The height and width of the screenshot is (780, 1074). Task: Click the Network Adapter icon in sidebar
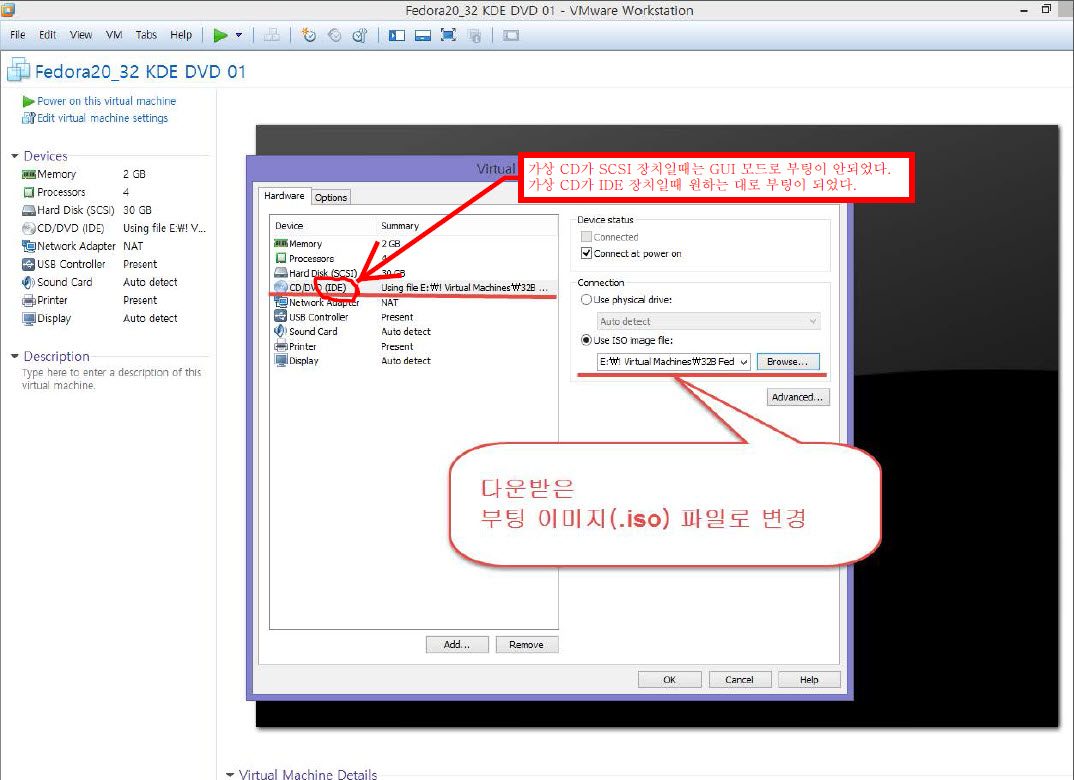28,246
